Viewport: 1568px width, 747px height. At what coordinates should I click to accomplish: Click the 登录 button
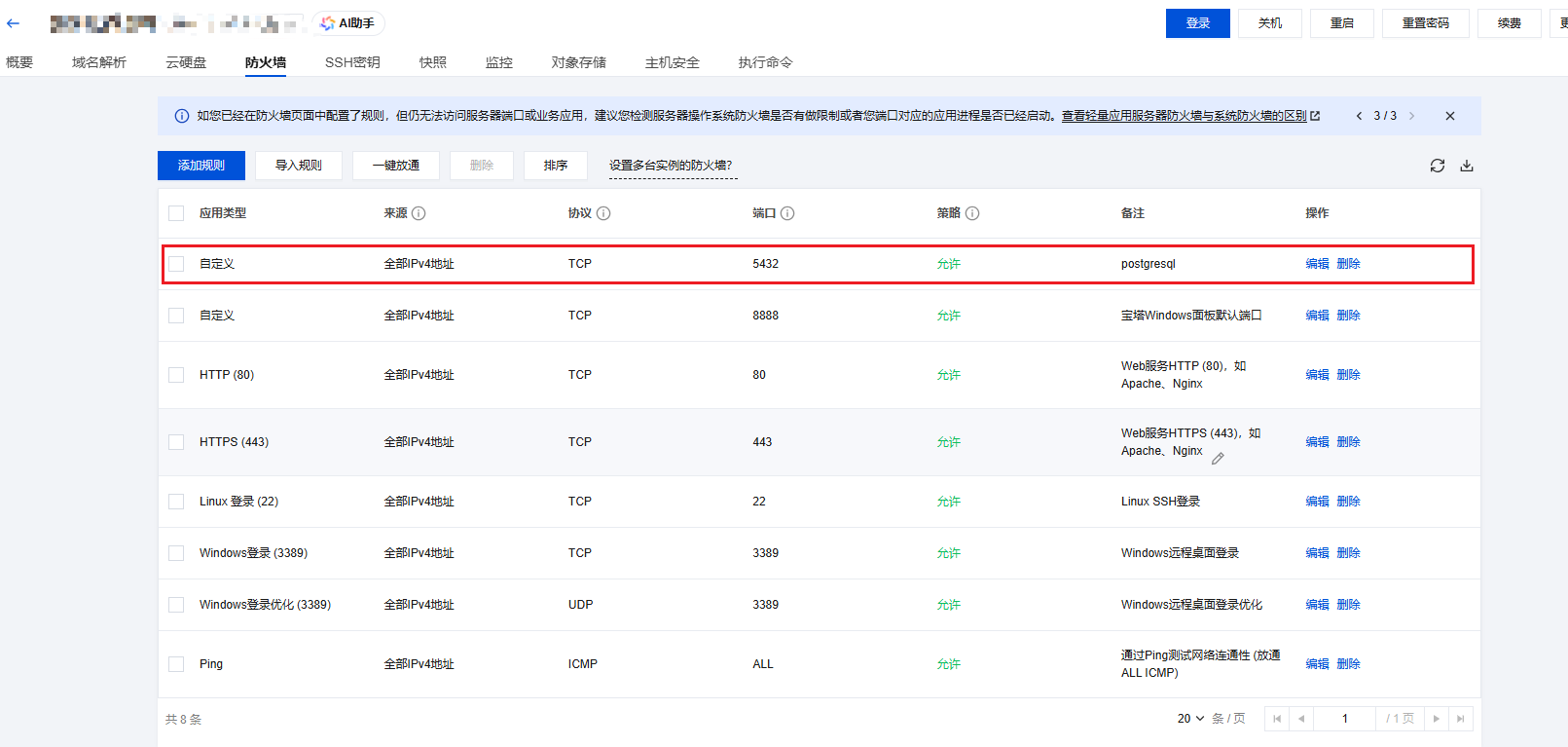1198,23
